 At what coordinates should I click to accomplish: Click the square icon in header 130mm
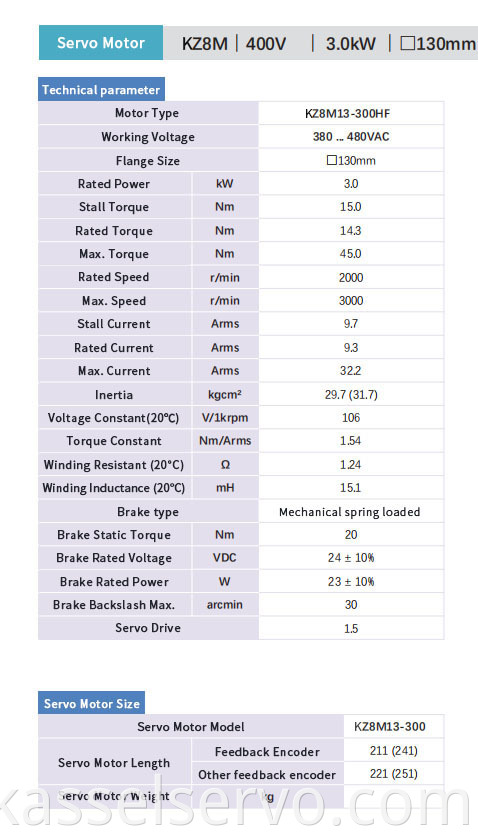[x=407, y=43]
